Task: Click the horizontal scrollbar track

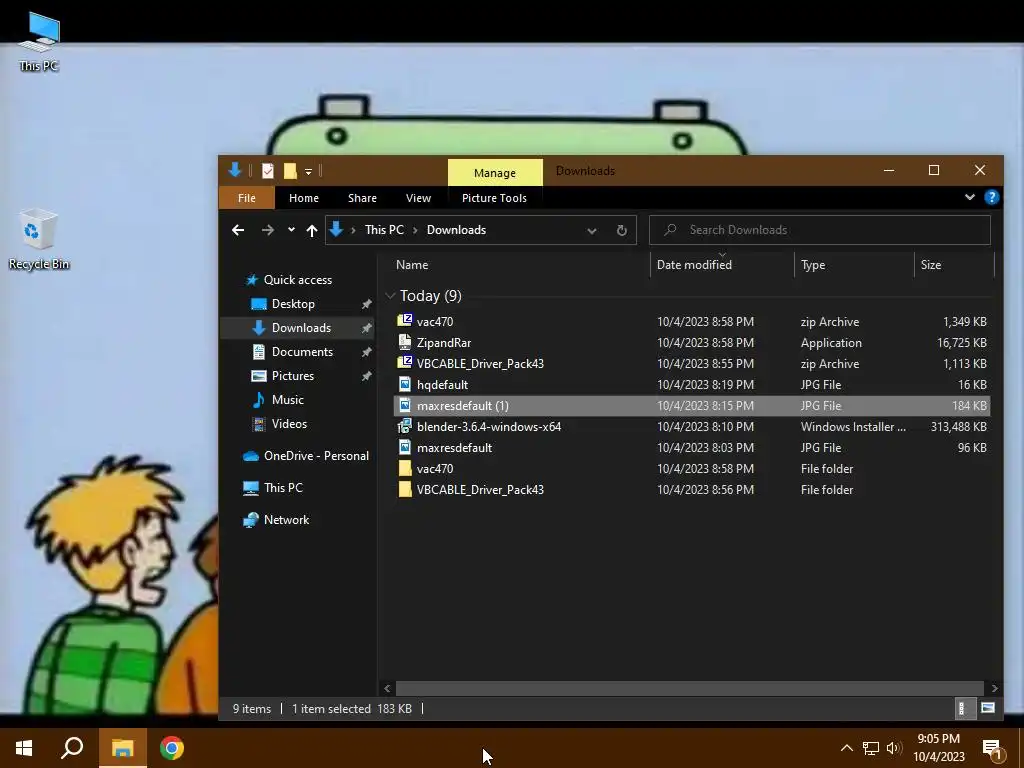Action: [x=690, y=688]
